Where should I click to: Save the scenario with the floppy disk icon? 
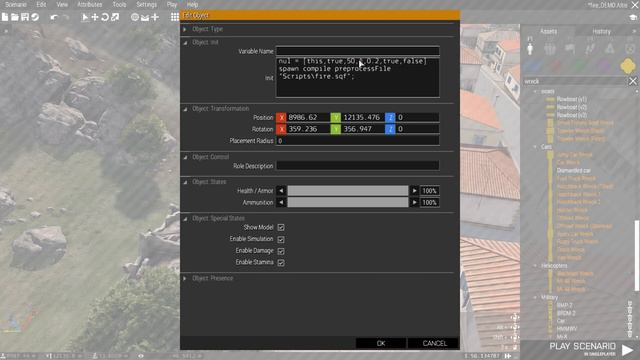(25, 17)
